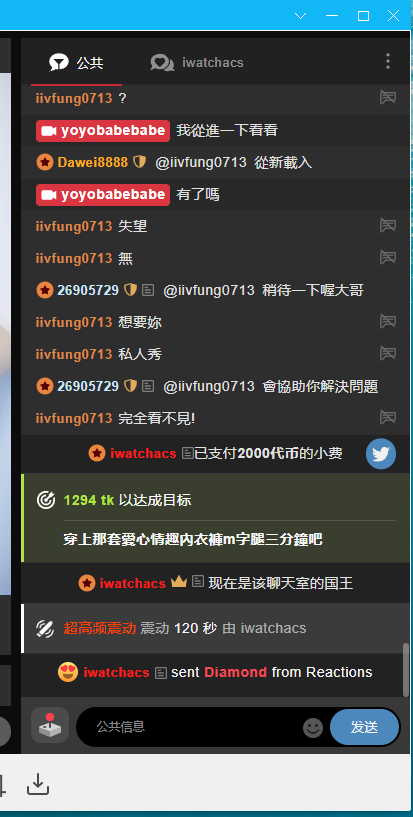Click the vibration icon beside 超高频震动
The image size is (413, 817).
(45, 628)
